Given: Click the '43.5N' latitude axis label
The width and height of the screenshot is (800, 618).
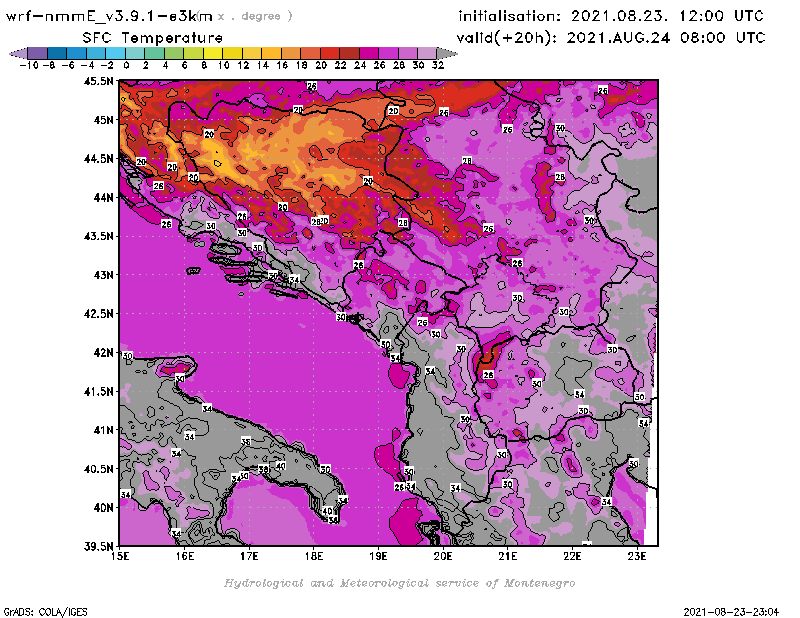Looking at the screenshot, I should pos(98,236).
